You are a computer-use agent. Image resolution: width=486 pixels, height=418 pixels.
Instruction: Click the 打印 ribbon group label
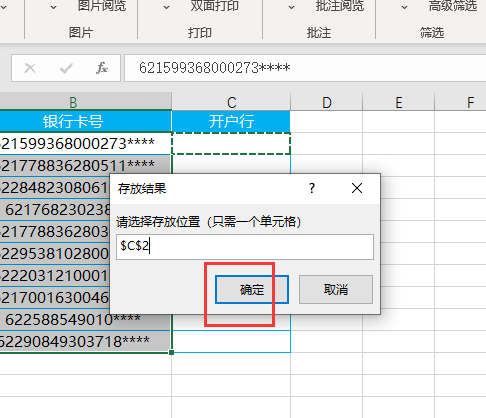pyautogui.click(x=200, y=33)
